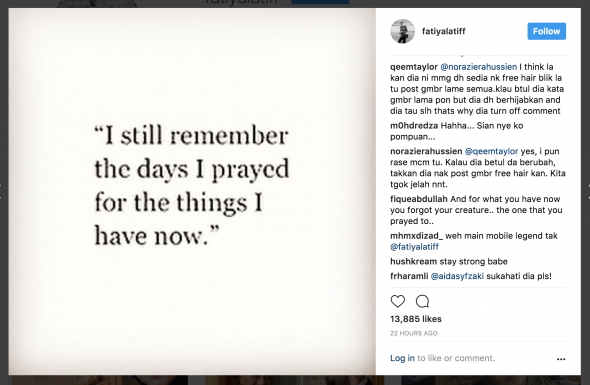Open qeemtaylor commenter profile
This screenshot has height=385, width=590.
414,67
